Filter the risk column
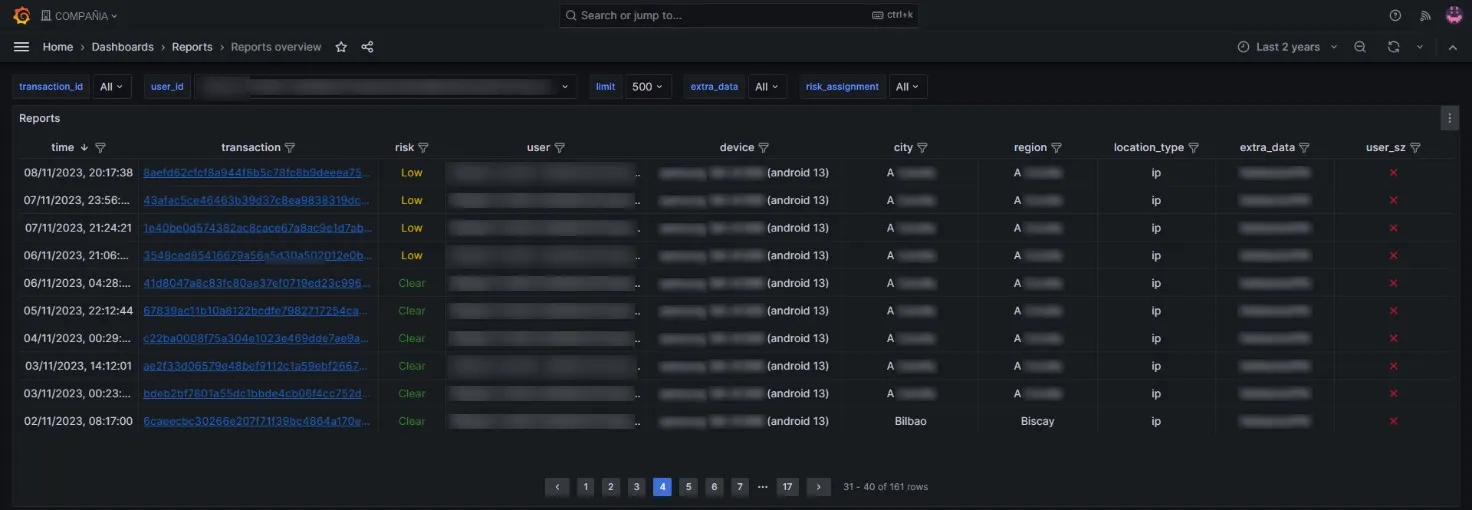The image size is (1472, 510). [423, 148]
